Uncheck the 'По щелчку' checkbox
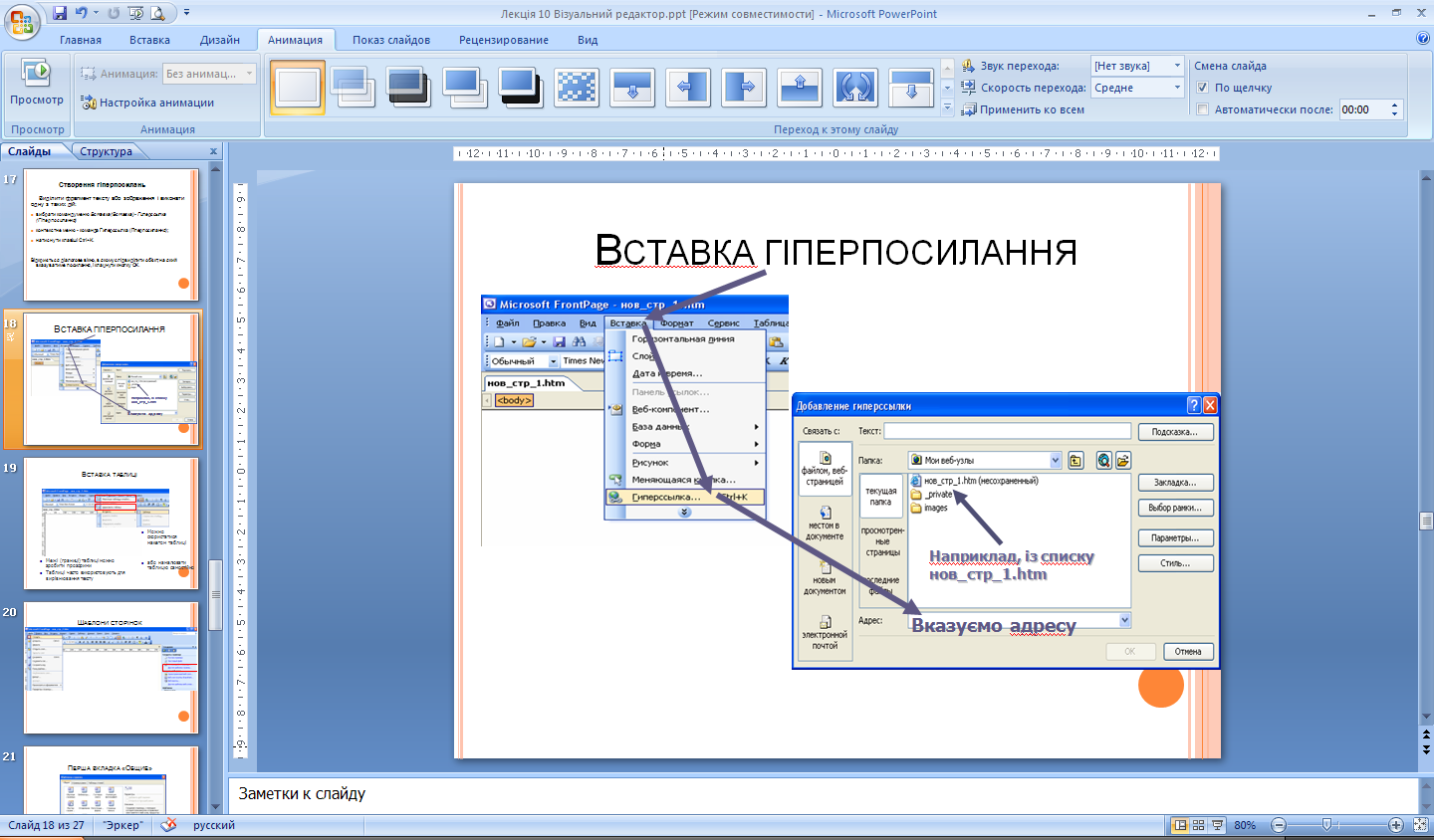 pos(1203,88)
